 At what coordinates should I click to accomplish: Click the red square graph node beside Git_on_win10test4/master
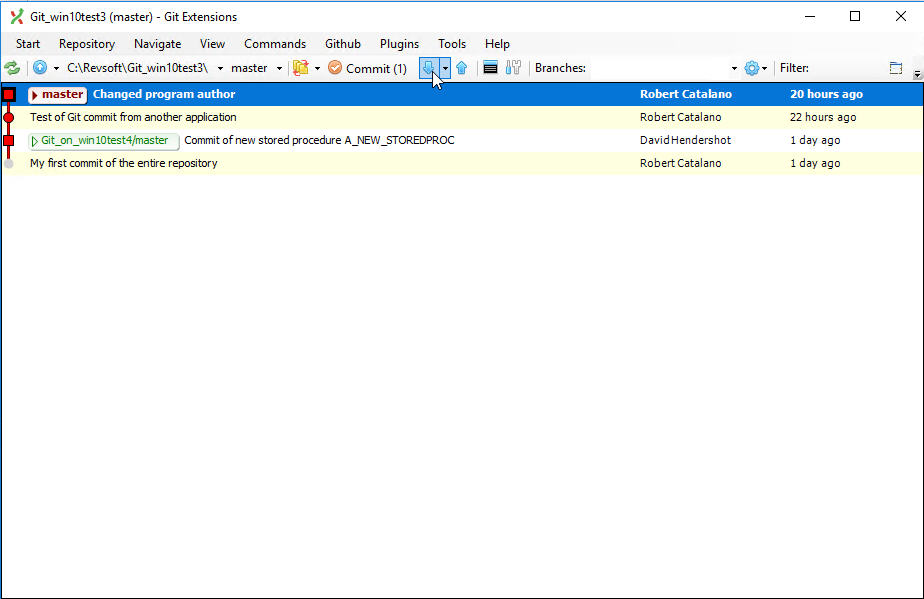(8, 140)
